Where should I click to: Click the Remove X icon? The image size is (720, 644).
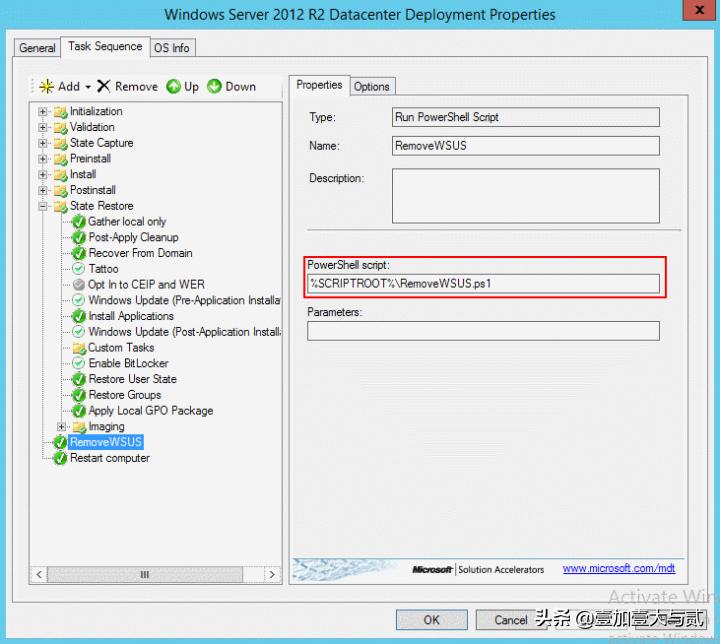point(104,86)
